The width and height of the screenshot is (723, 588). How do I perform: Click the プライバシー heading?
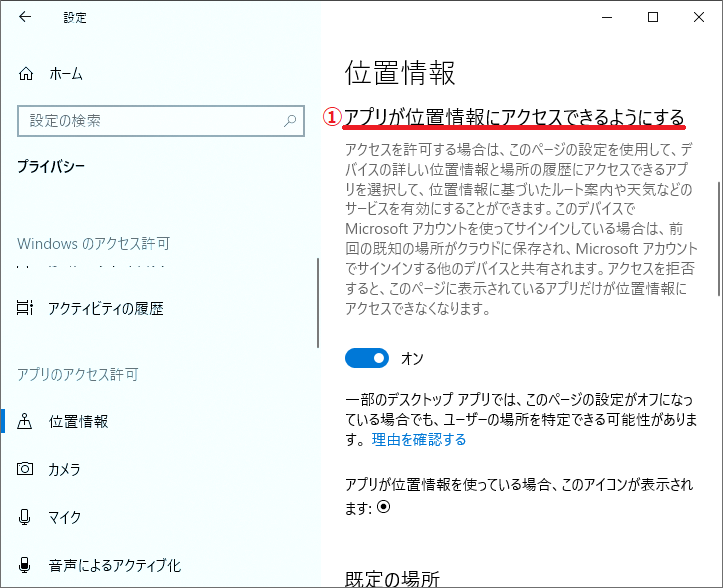coord(51,166)
